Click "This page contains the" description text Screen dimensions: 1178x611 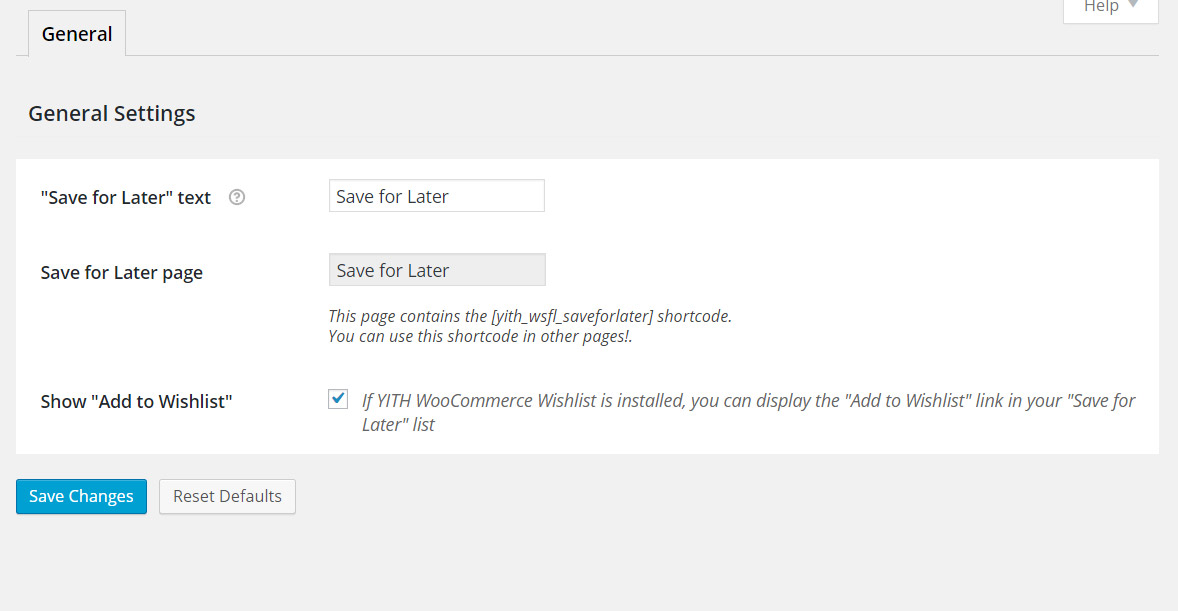click(408, 316)
